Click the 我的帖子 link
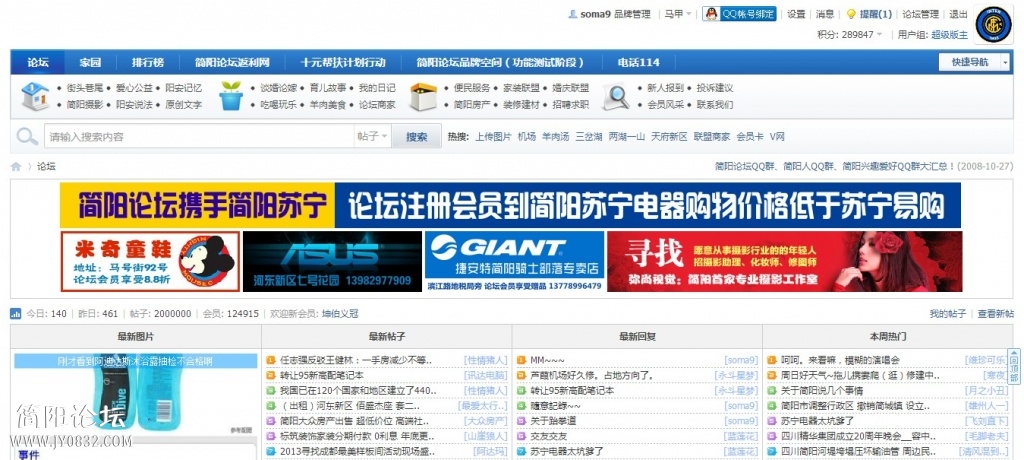The height and width of the screenshot is (460, 1024). tap(948, 314)
